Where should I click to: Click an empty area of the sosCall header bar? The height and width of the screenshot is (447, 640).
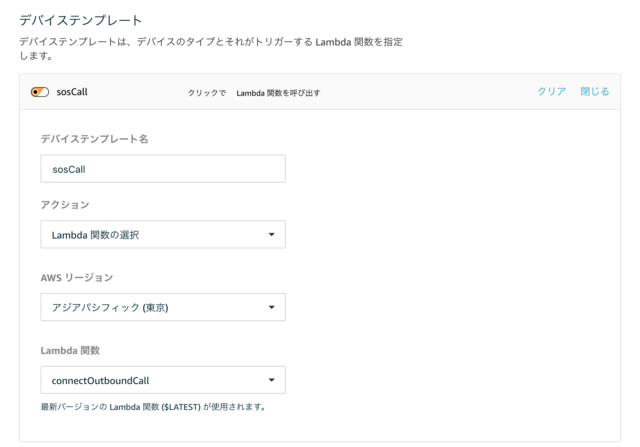(429, 92)
